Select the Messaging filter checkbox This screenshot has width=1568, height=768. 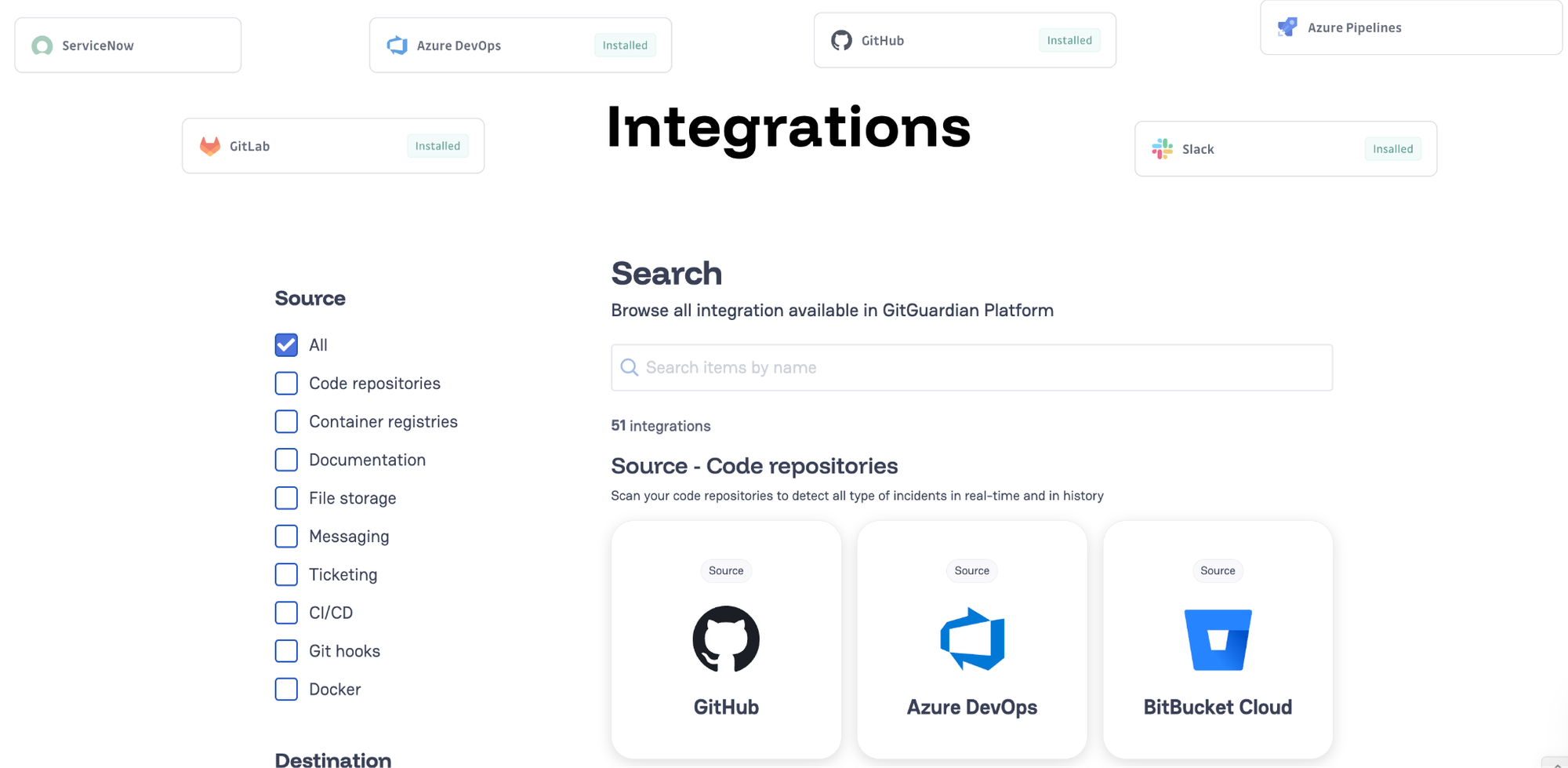[286, 537]
